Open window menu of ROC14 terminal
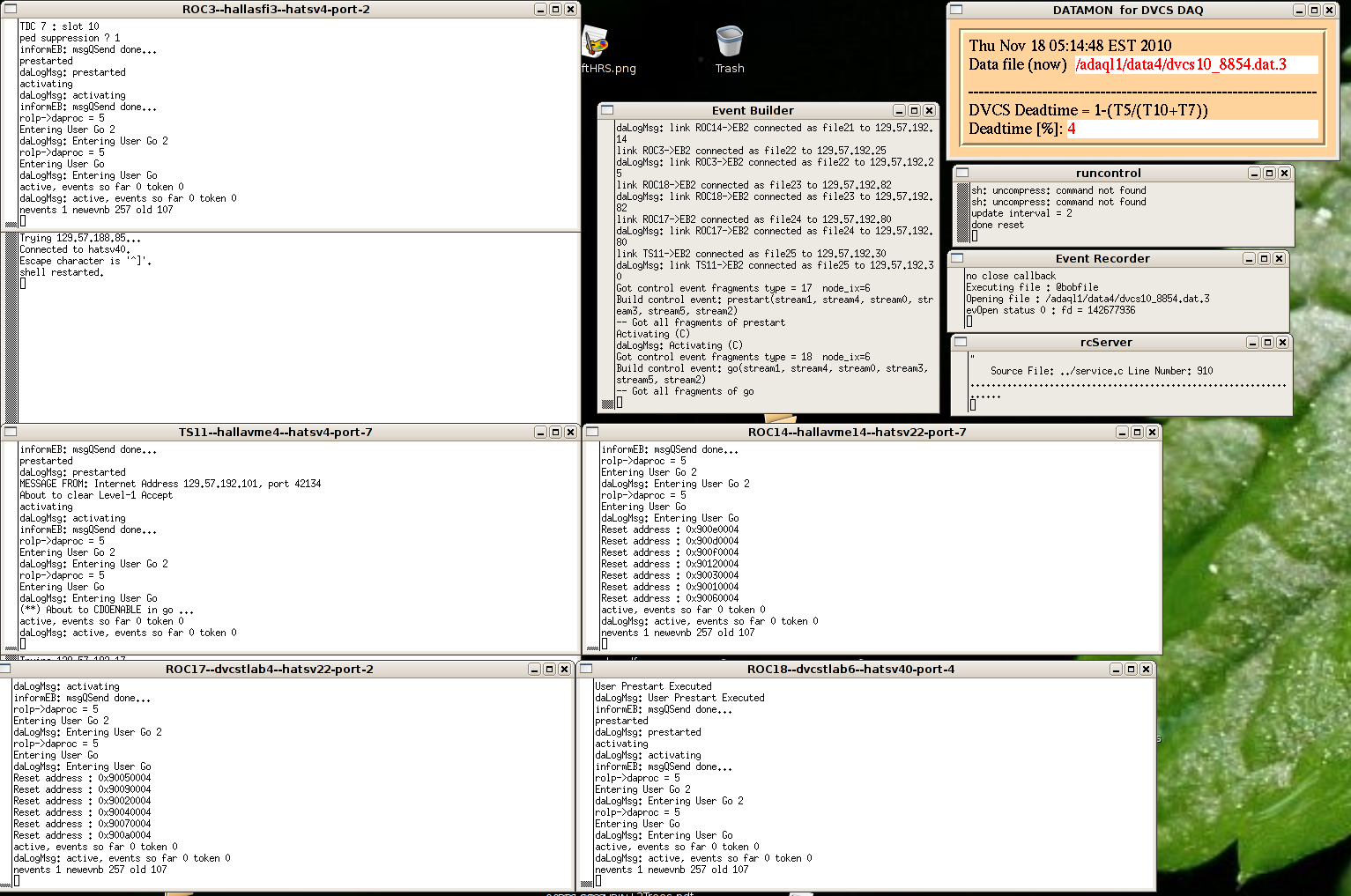1351x896 pixels. point(592,433)
